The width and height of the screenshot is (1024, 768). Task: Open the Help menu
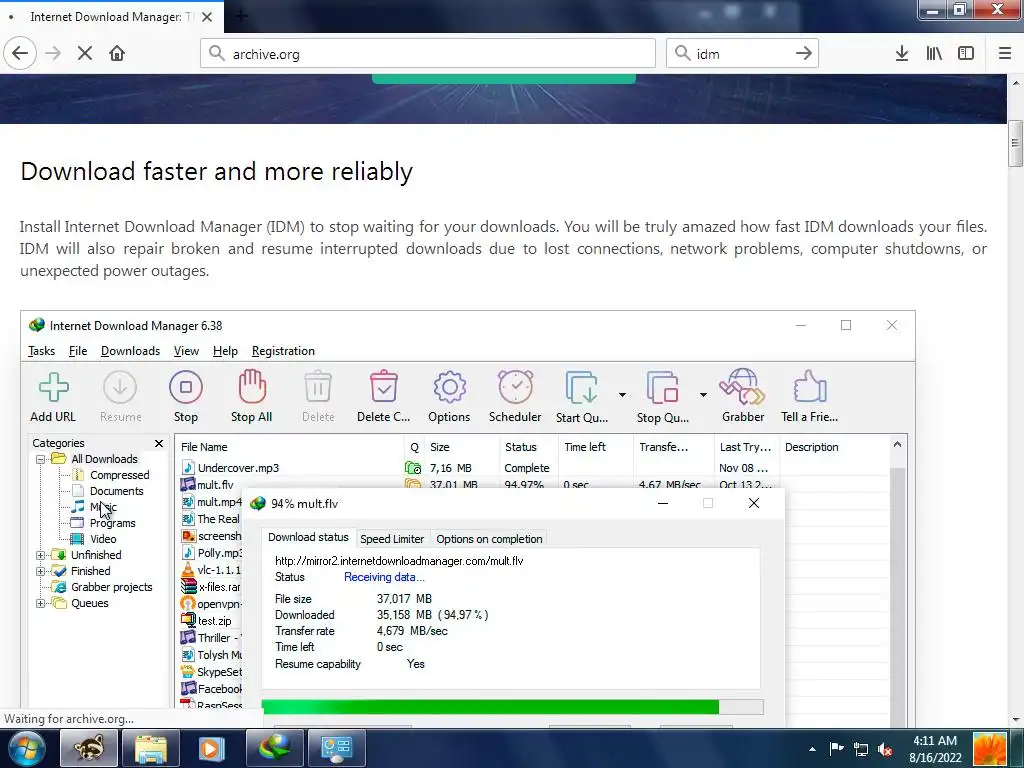pyautogui.click(x=225, y=351)
